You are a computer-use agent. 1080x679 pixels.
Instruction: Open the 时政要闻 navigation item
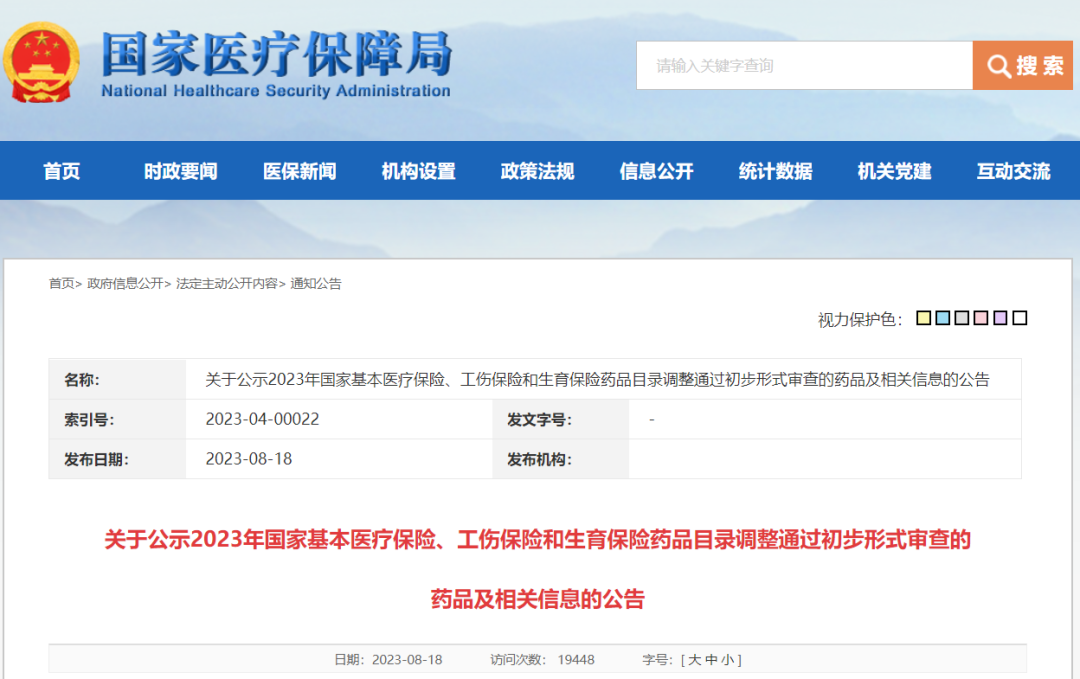click(180, 171)
